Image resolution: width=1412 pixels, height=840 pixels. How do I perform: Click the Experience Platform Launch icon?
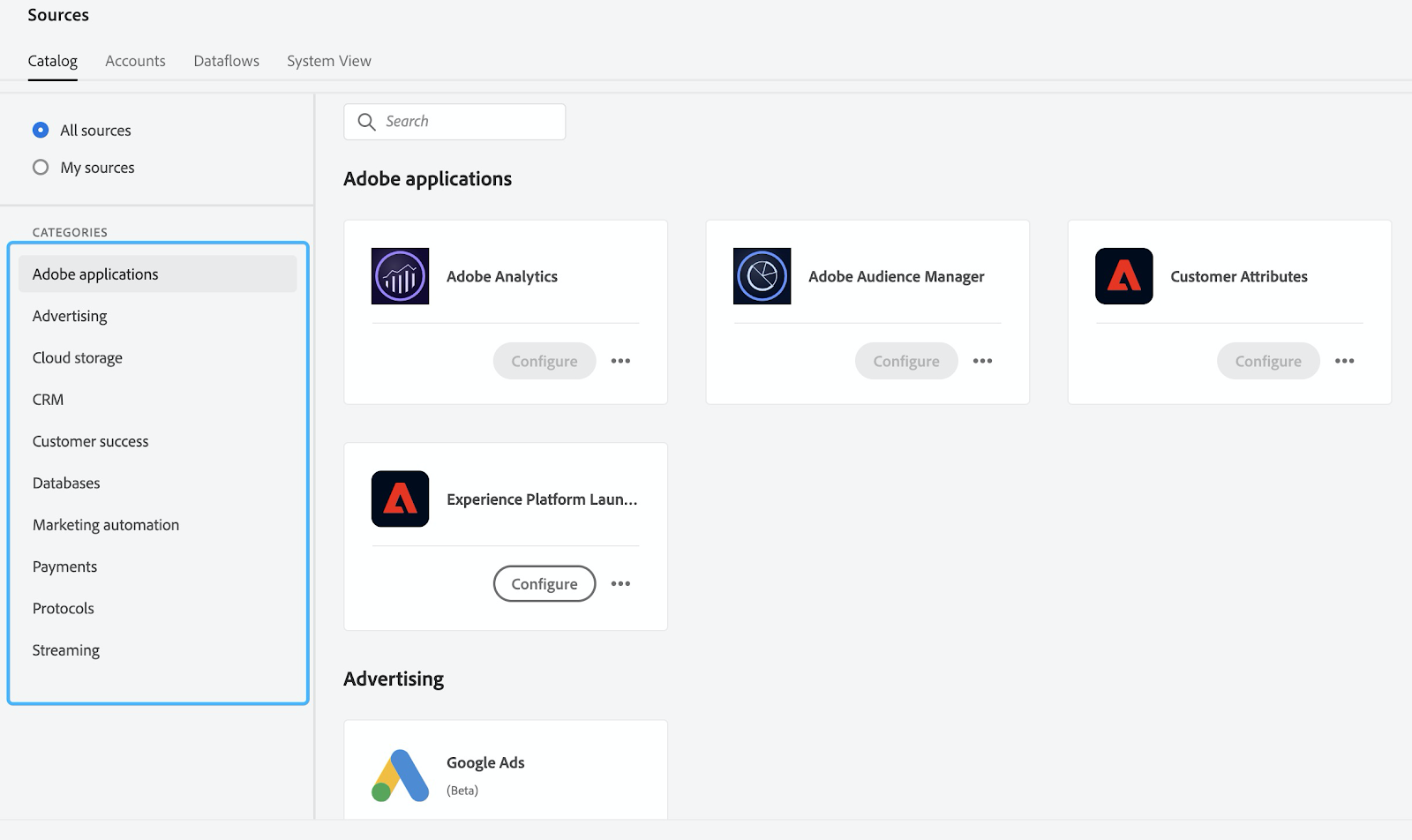(x=400, y=499)
